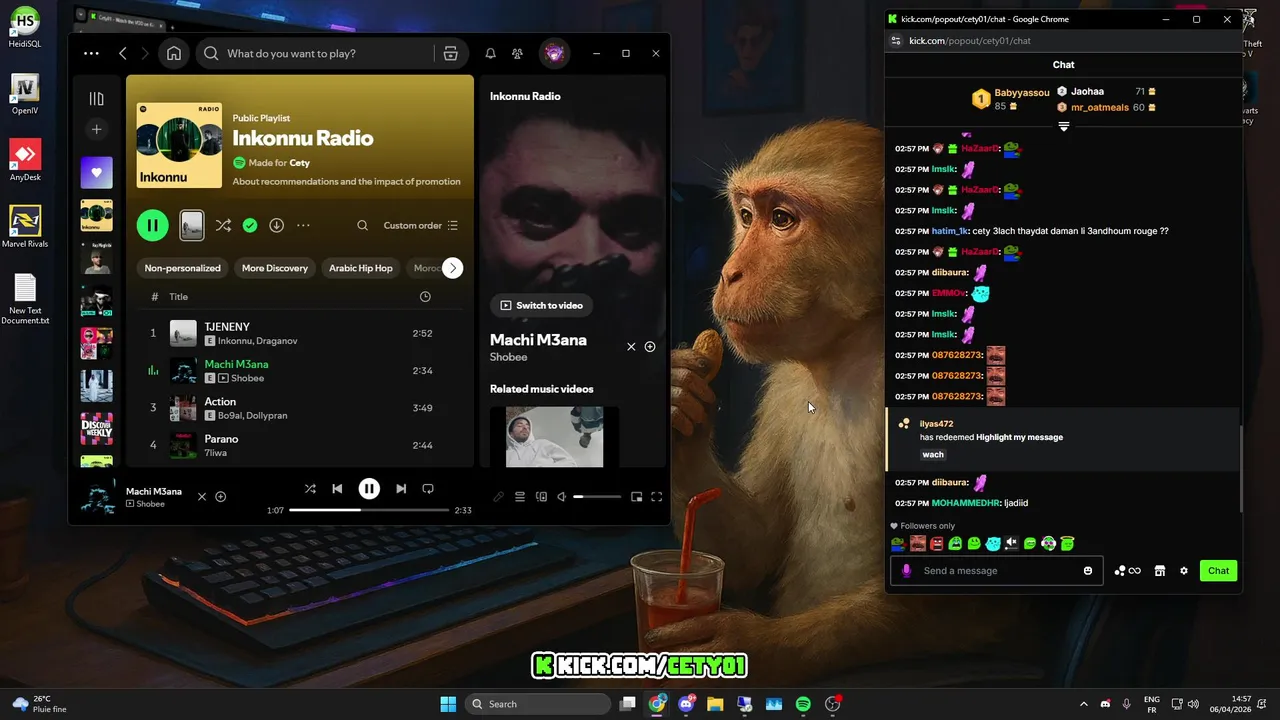Click 'About recommendations and the impact of promotion'

[346, 182]
